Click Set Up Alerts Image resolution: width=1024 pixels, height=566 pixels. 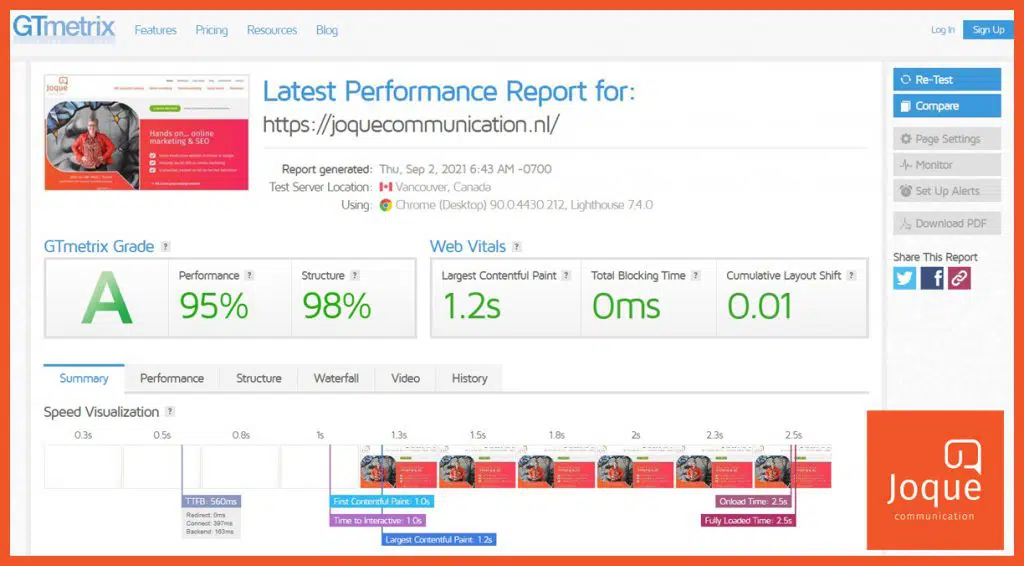(x=947, y=191)
